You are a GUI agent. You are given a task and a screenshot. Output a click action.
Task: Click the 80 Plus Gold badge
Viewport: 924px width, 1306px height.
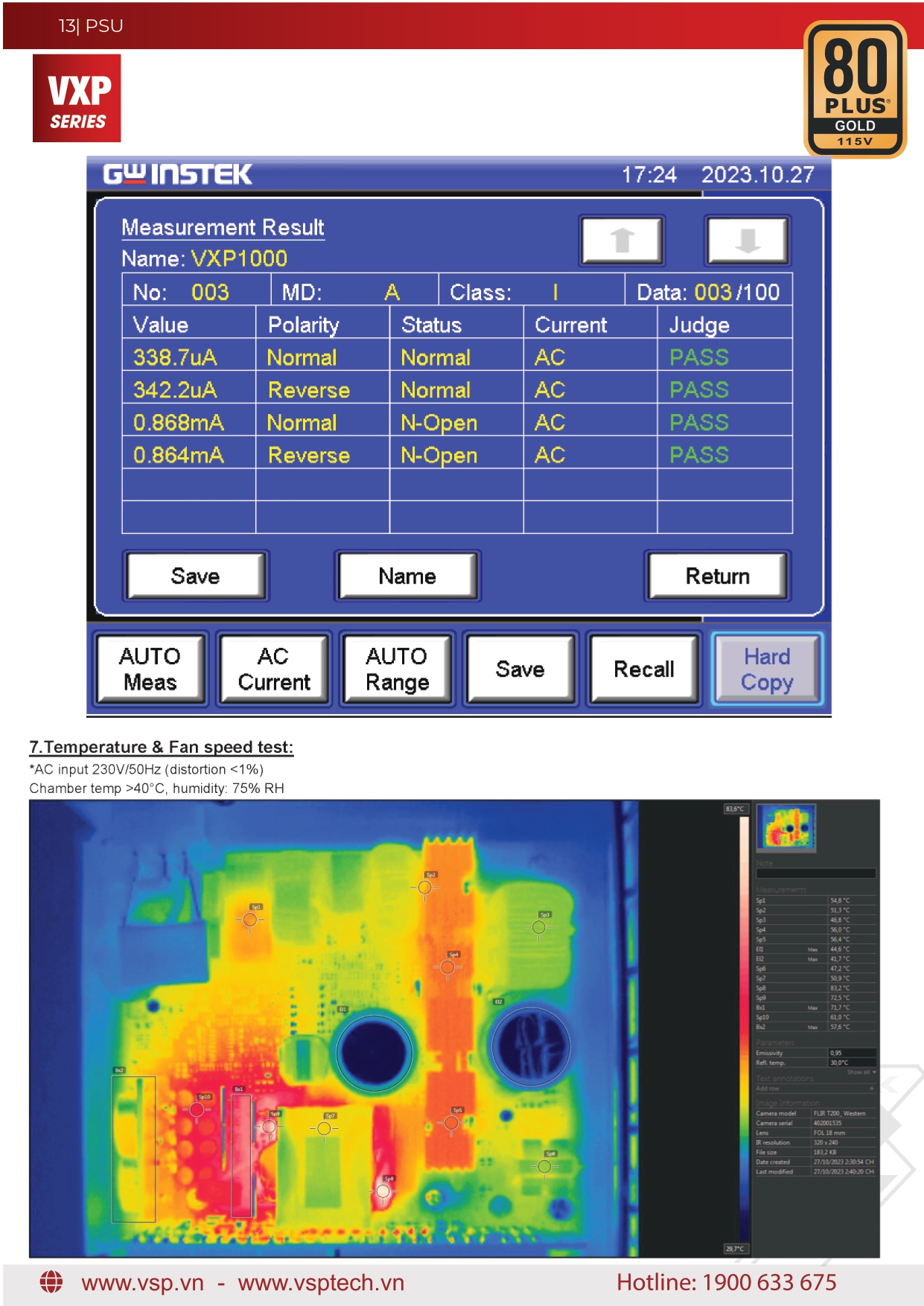tap(855, 89)
